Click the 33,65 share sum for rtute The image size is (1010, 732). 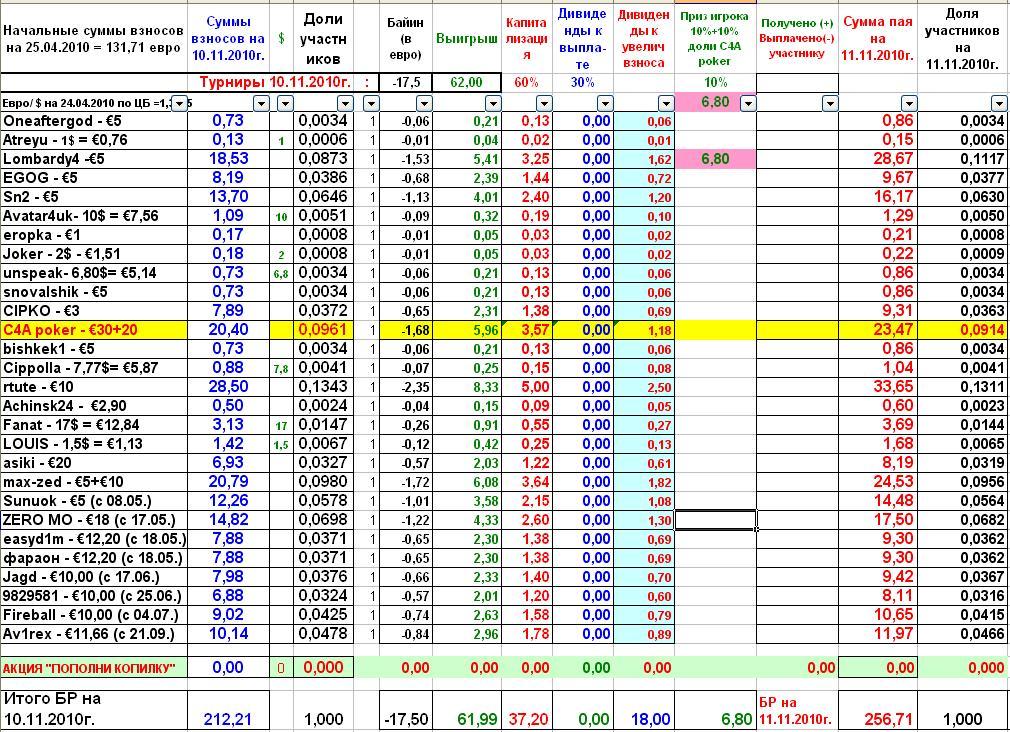click(878, 387)
